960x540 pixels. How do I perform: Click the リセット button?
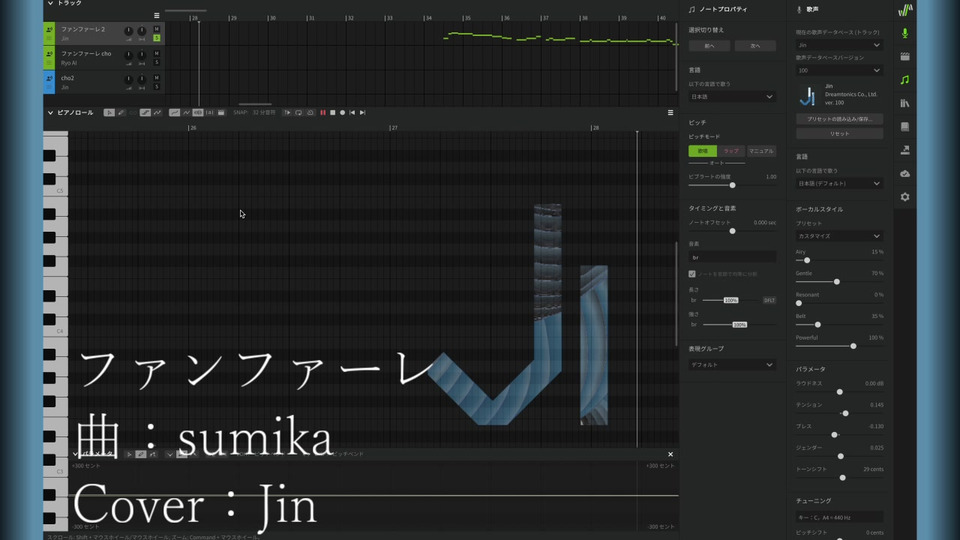coord(839,133)
